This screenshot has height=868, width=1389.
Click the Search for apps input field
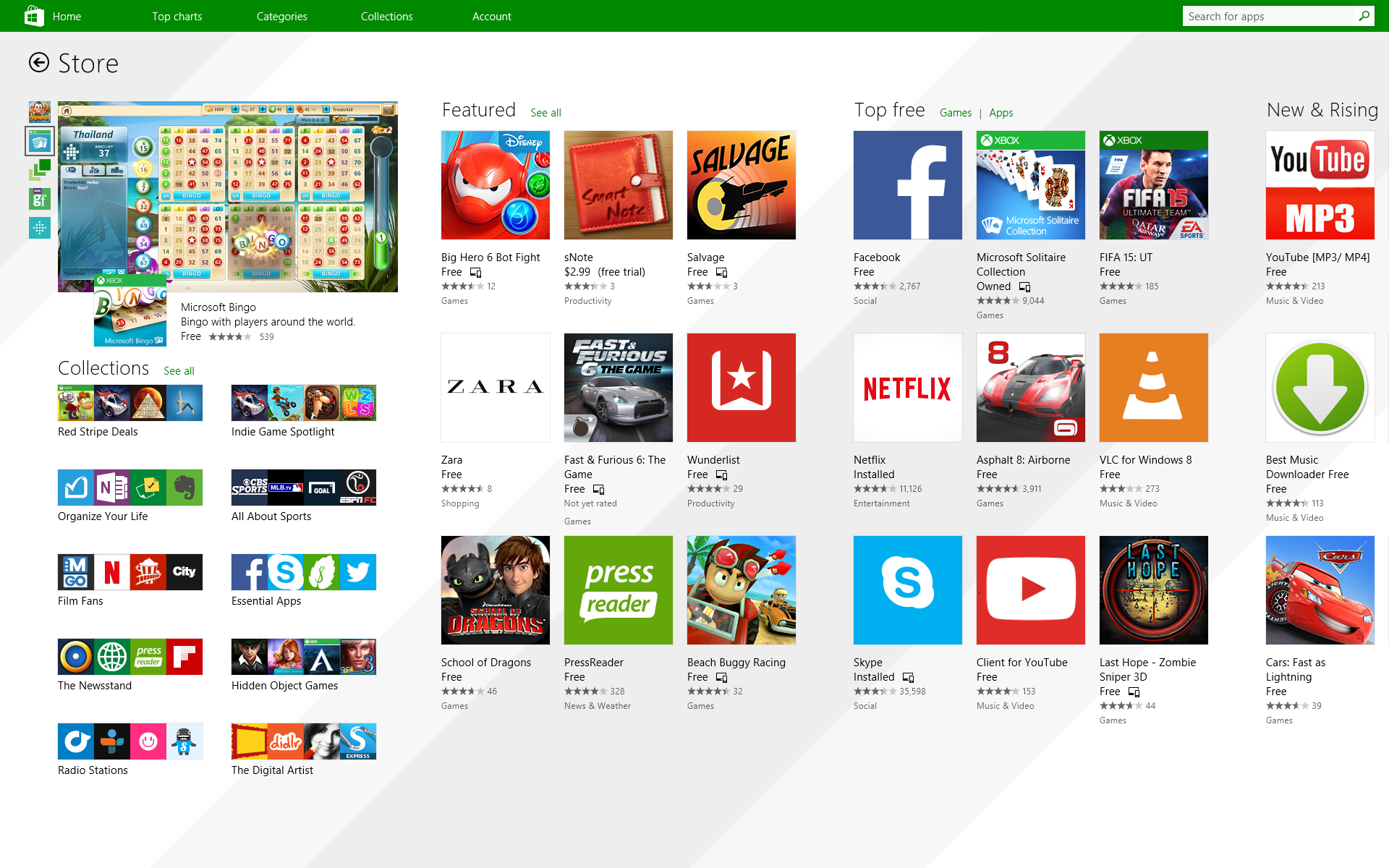pos(1270,16)
